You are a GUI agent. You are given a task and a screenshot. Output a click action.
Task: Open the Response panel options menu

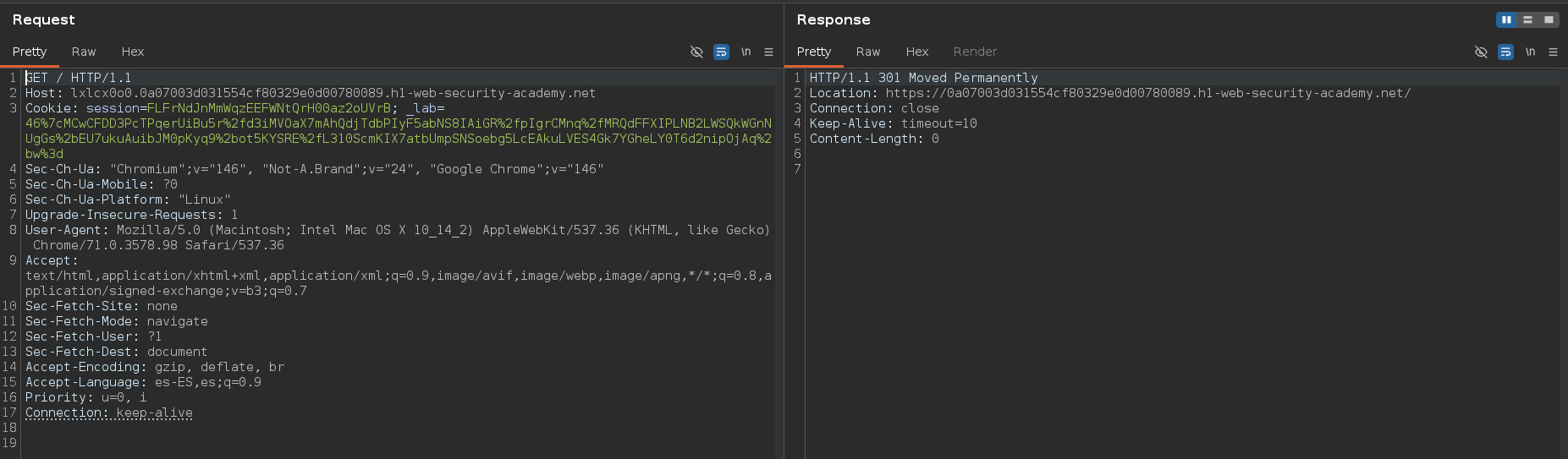tap(1553, 52)
